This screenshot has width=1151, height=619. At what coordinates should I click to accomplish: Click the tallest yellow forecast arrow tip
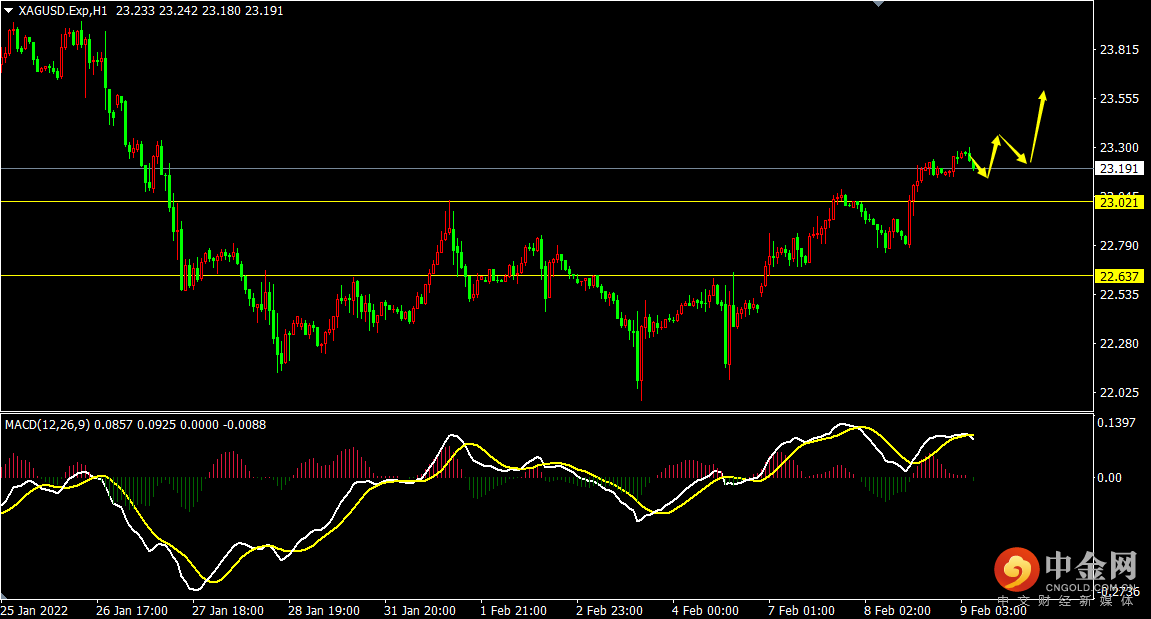[1043, 95]
